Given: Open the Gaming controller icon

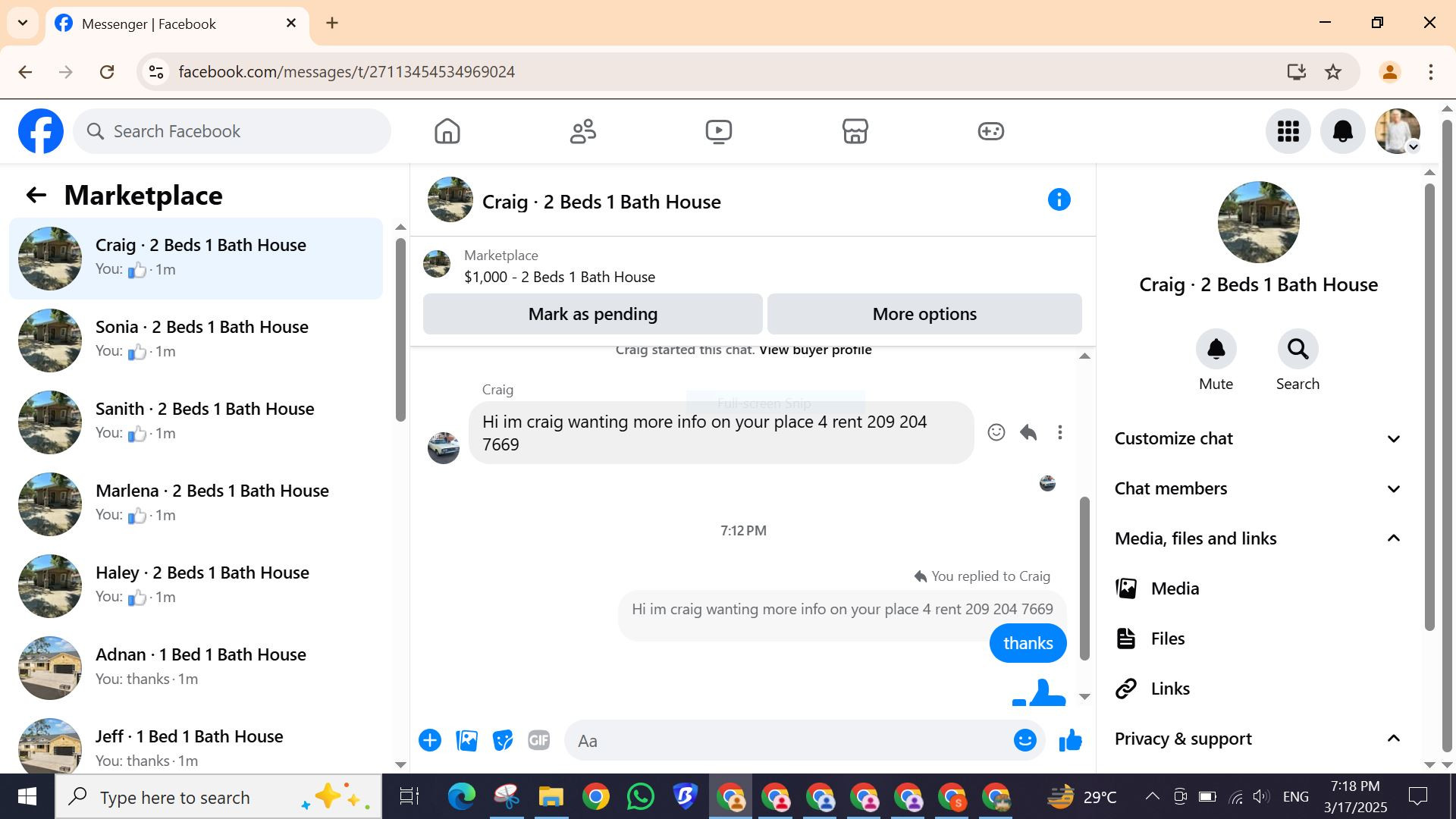Looking at the screenshot, I should (x=990, y=131).
